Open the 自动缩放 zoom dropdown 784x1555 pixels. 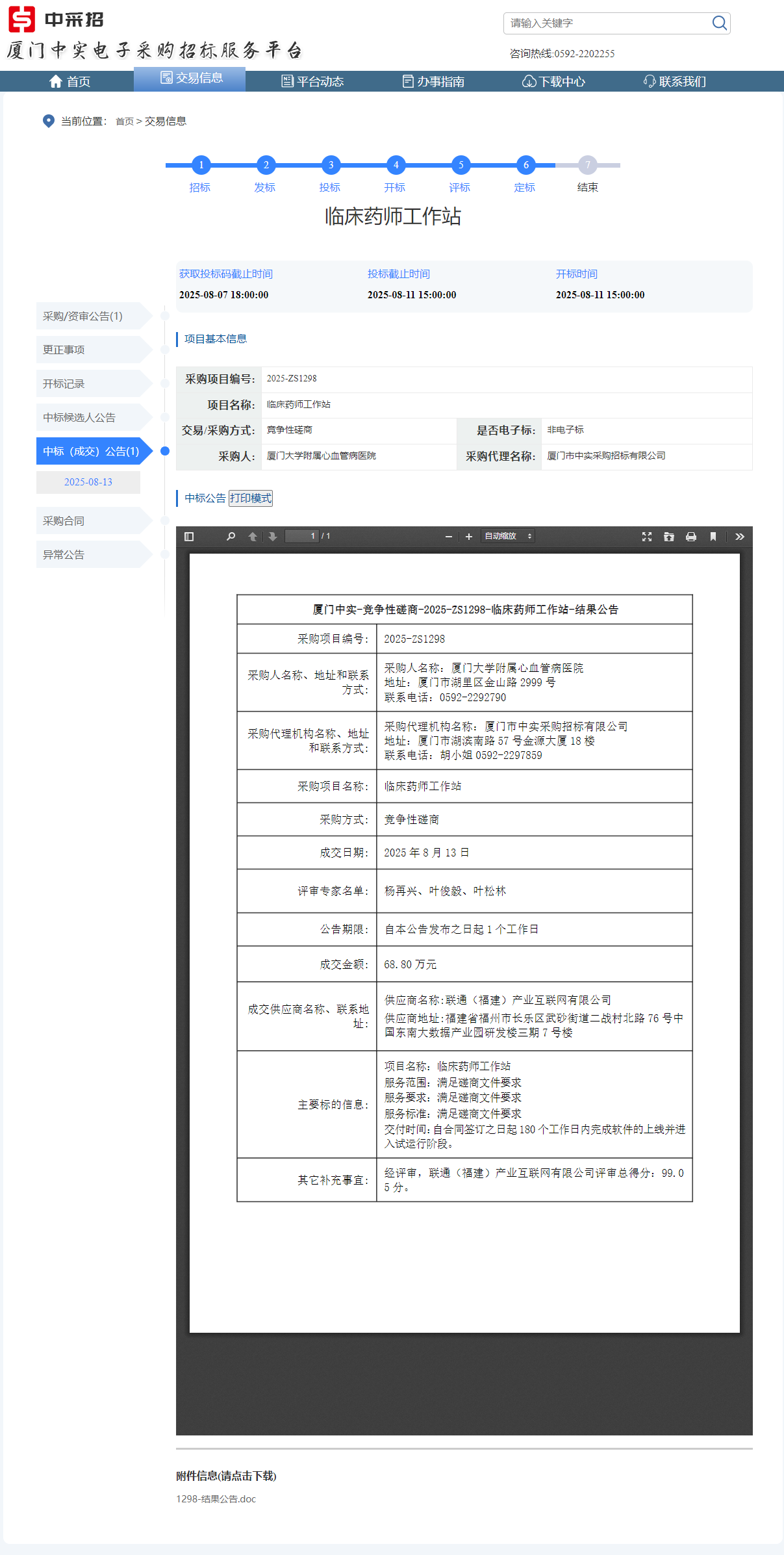(x=508, y=536)
